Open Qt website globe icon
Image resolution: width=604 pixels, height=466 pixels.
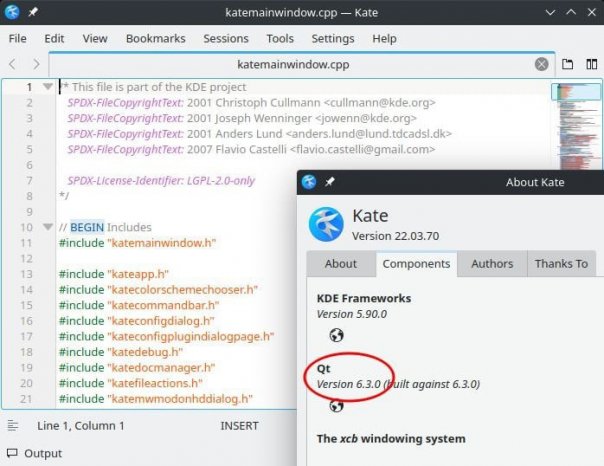pyautogui.click(x=336, y=405)
